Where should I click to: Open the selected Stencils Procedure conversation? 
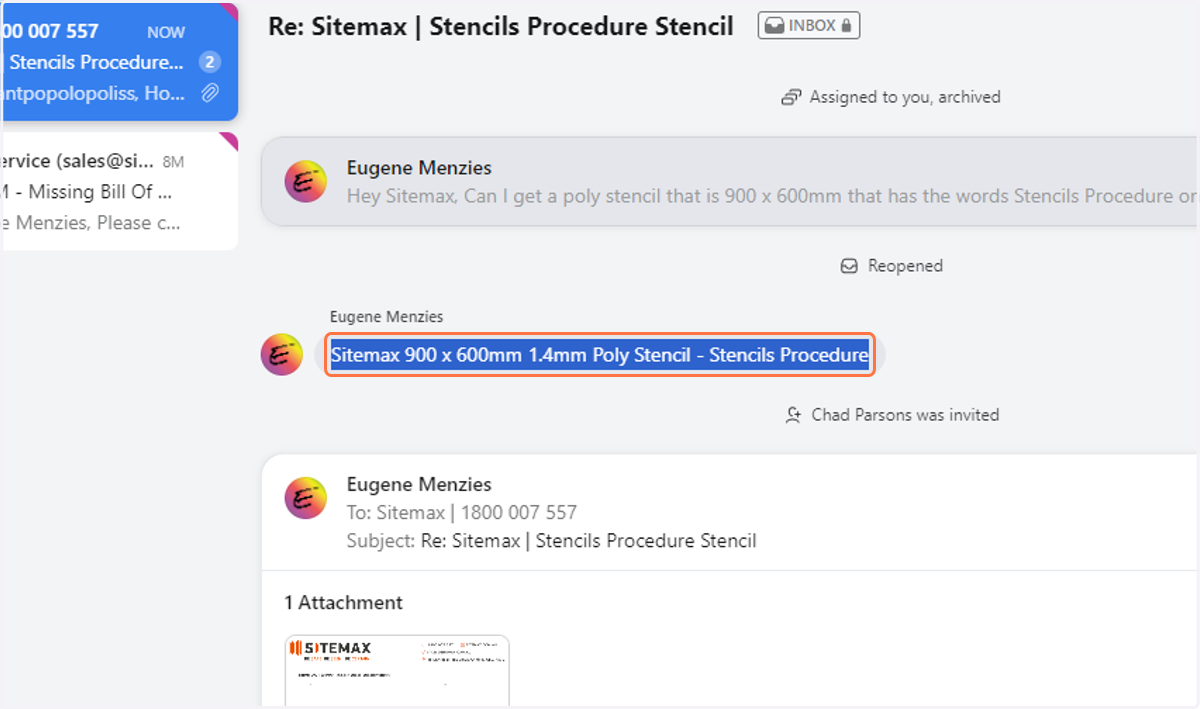(x=118, y=61)
